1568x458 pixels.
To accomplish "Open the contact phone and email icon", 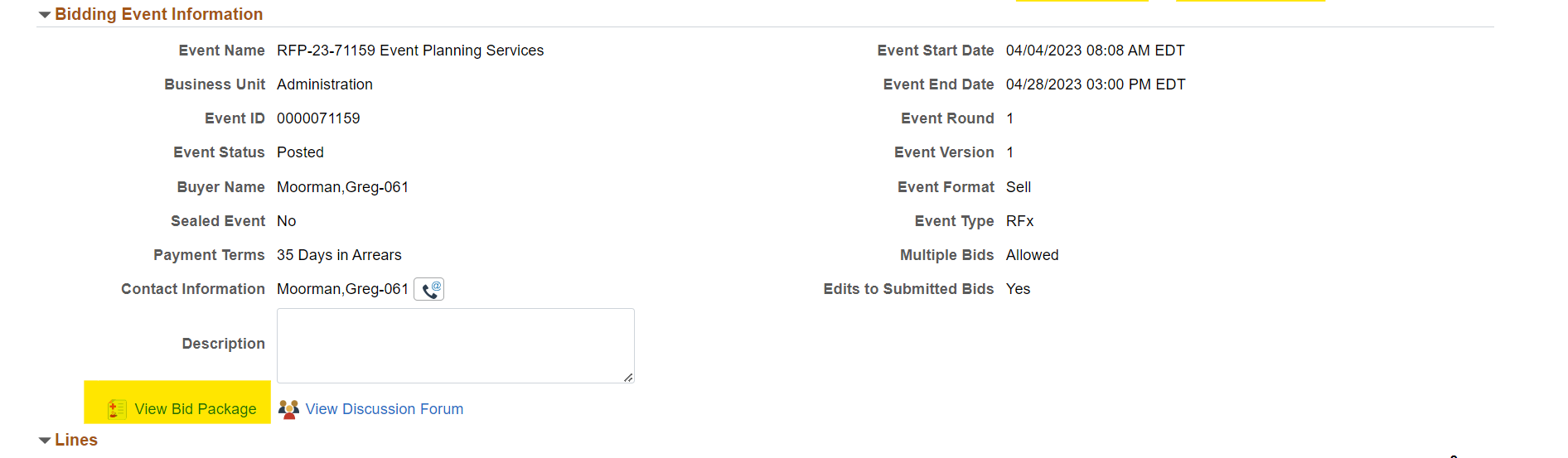I will click(x=429, y=289).
